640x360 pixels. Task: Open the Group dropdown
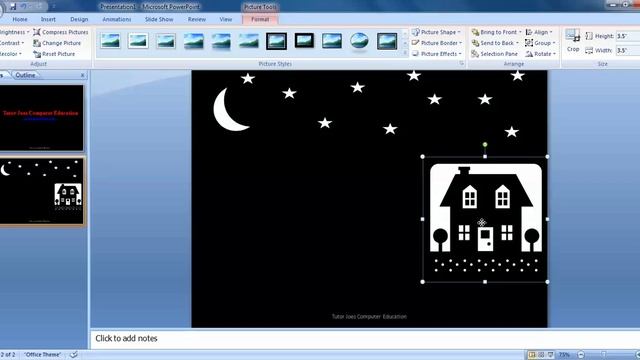coord(540,43)
